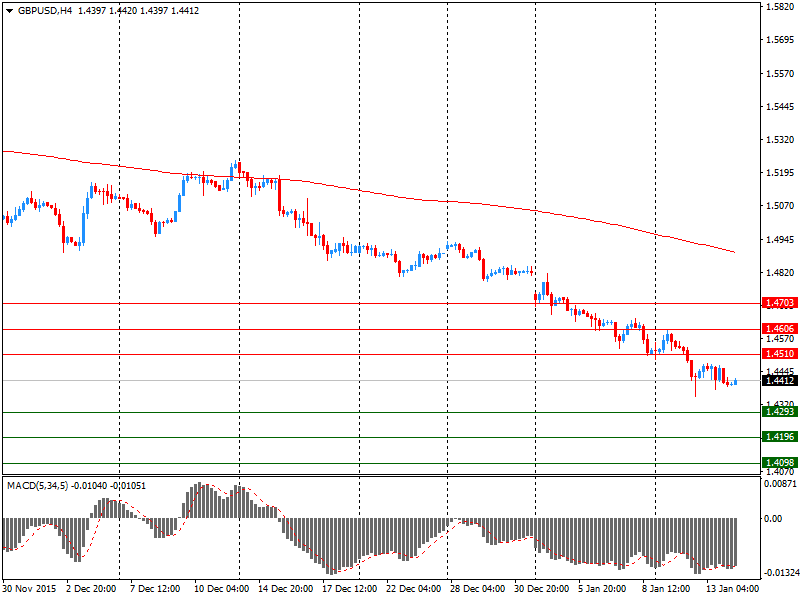This screenshot has width=800, height=600.
Task: Click the 2 Dec 20:00 time label
Action: point(91,589)
